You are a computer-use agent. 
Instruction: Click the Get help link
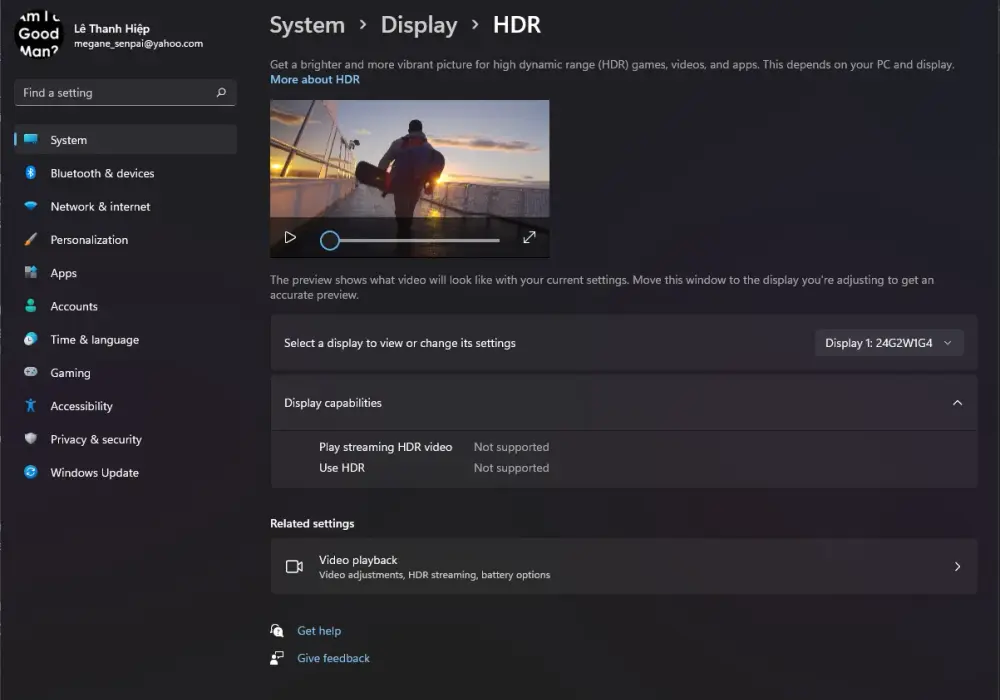point(319,631)
